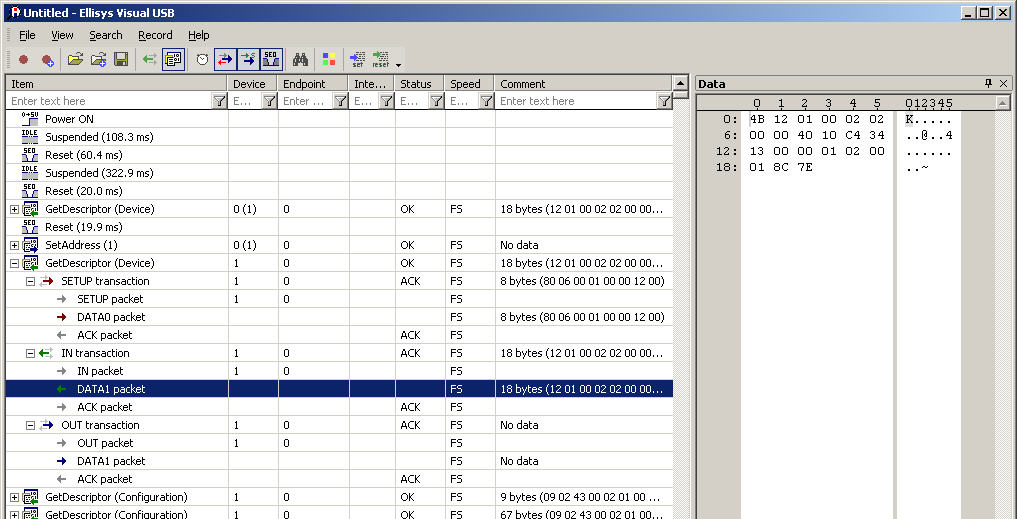This screenshot has height=519, width=1017.
Task: Open the Search menu
Action: tap(106, 35)
